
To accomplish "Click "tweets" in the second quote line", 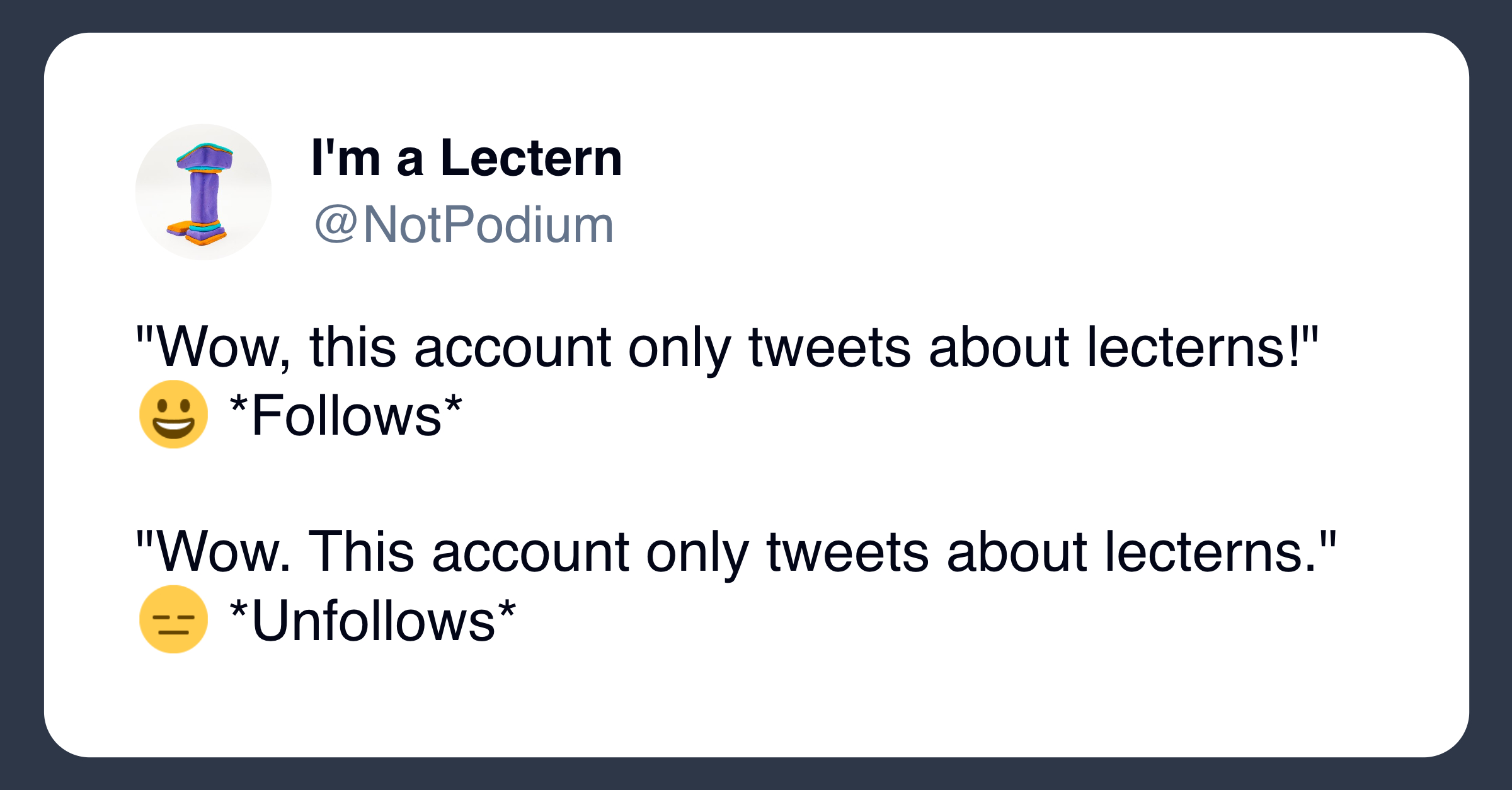I will pyautogui.click(x=847, y=552).
